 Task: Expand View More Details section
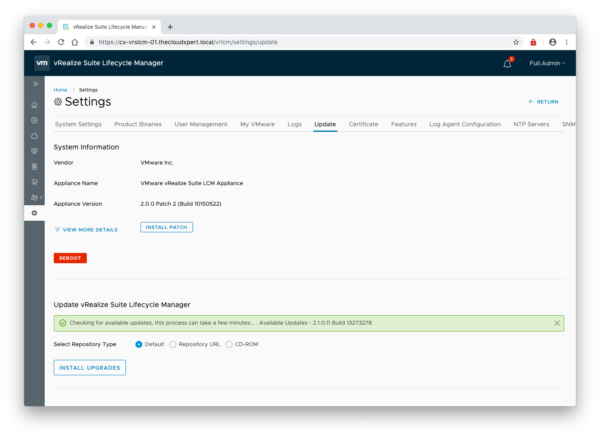point(86,229)
